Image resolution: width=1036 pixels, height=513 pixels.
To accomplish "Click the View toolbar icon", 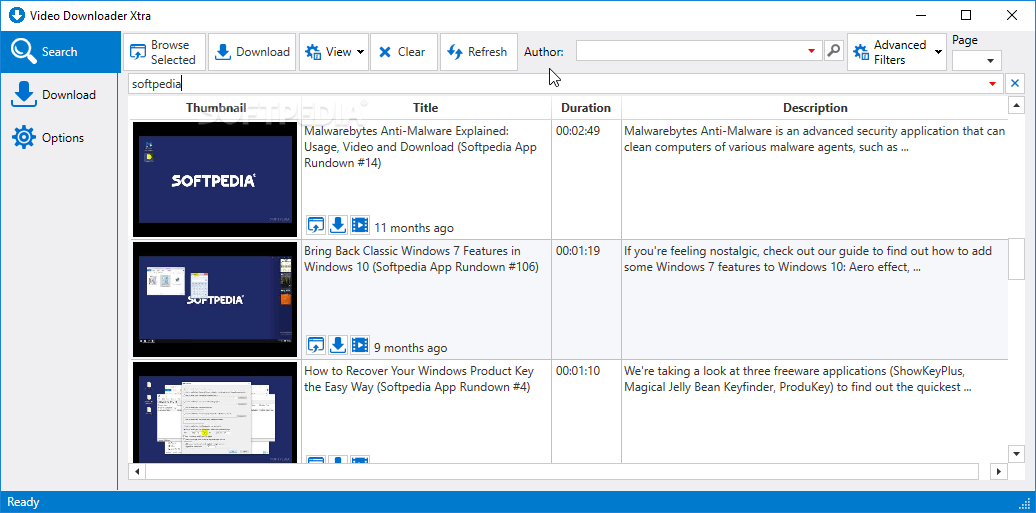I will click(314, 52).
